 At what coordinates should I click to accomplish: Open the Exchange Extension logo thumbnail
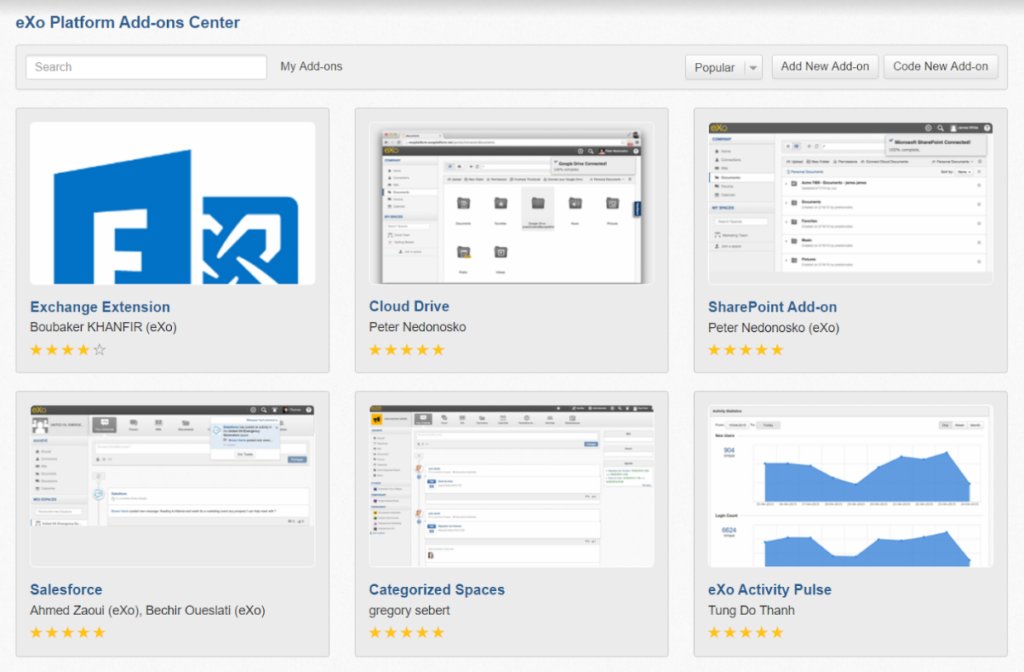point(172,203)
